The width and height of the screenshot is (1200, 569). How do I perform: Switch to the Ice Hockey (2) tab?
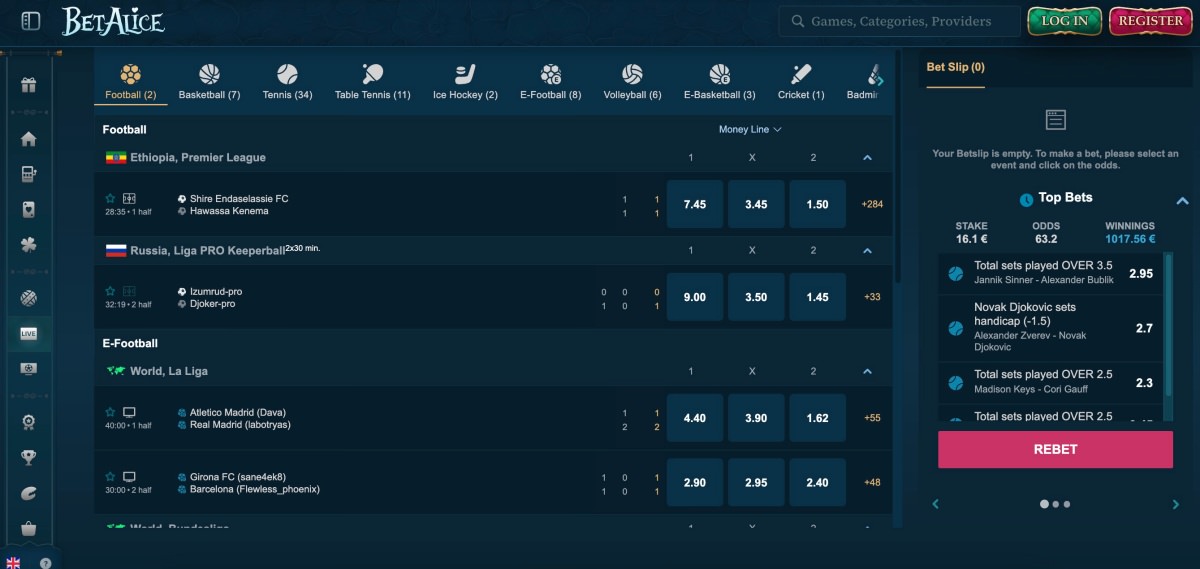point(465,82)
